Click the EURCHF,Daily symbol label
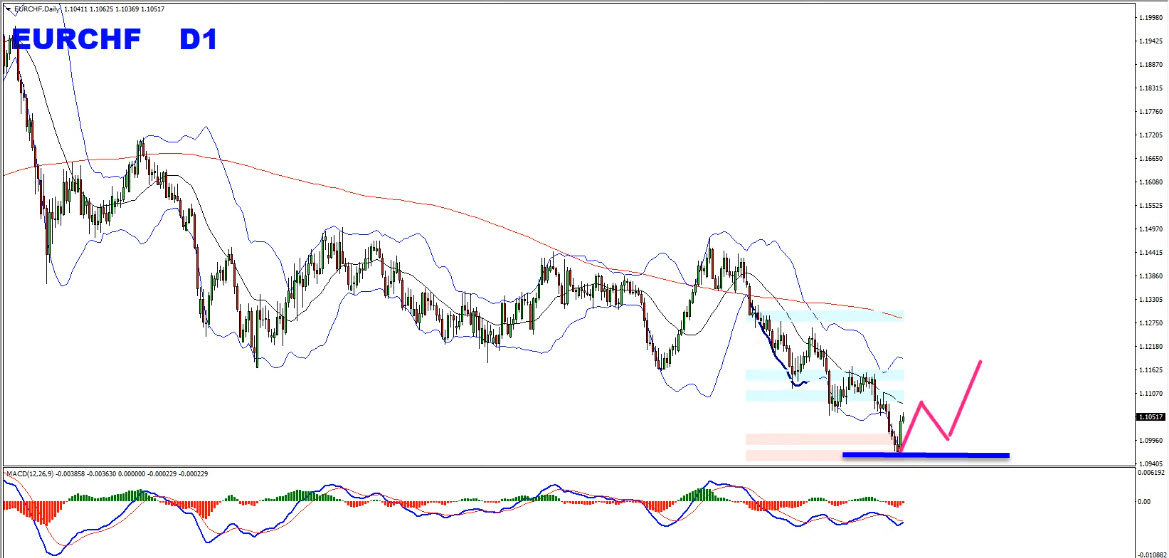This screenshot has height=558, width=1169. 34,9
